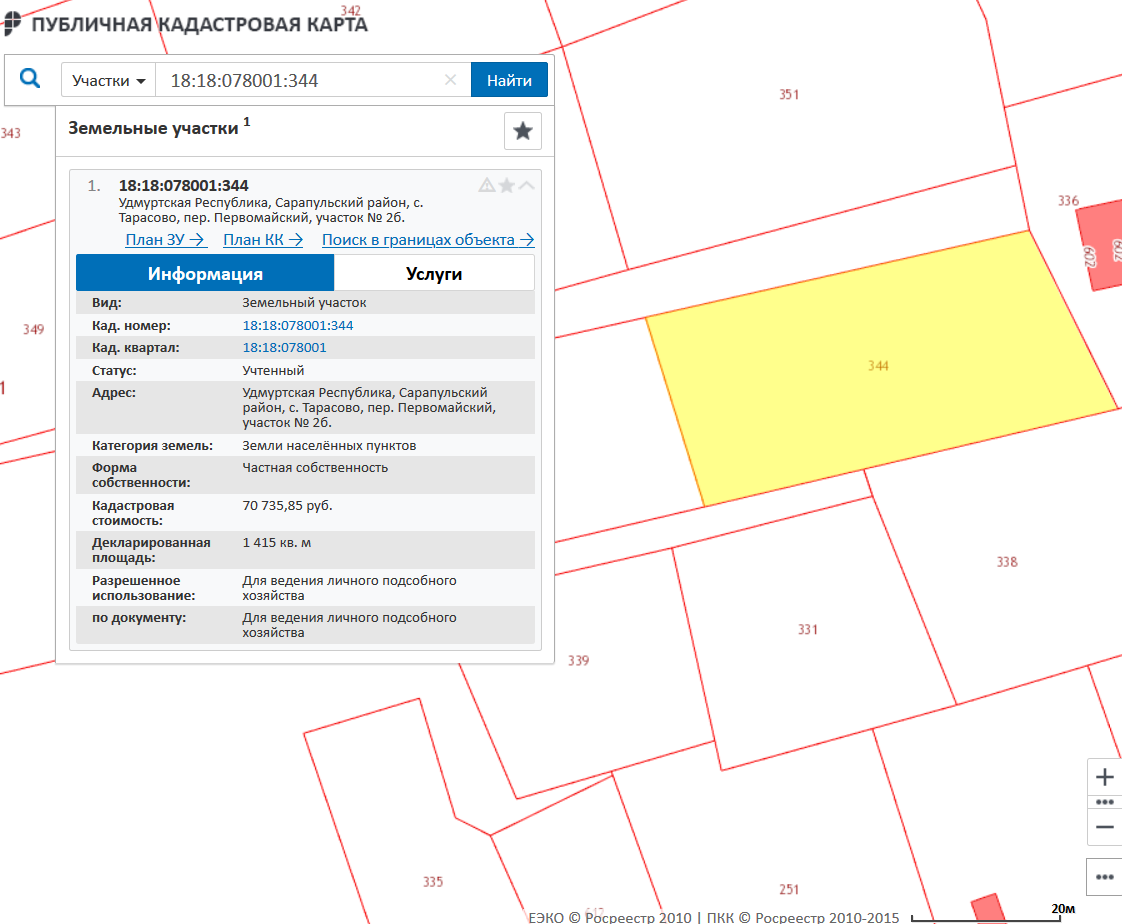Switch to the Информация tab

[x=205, y=273]
